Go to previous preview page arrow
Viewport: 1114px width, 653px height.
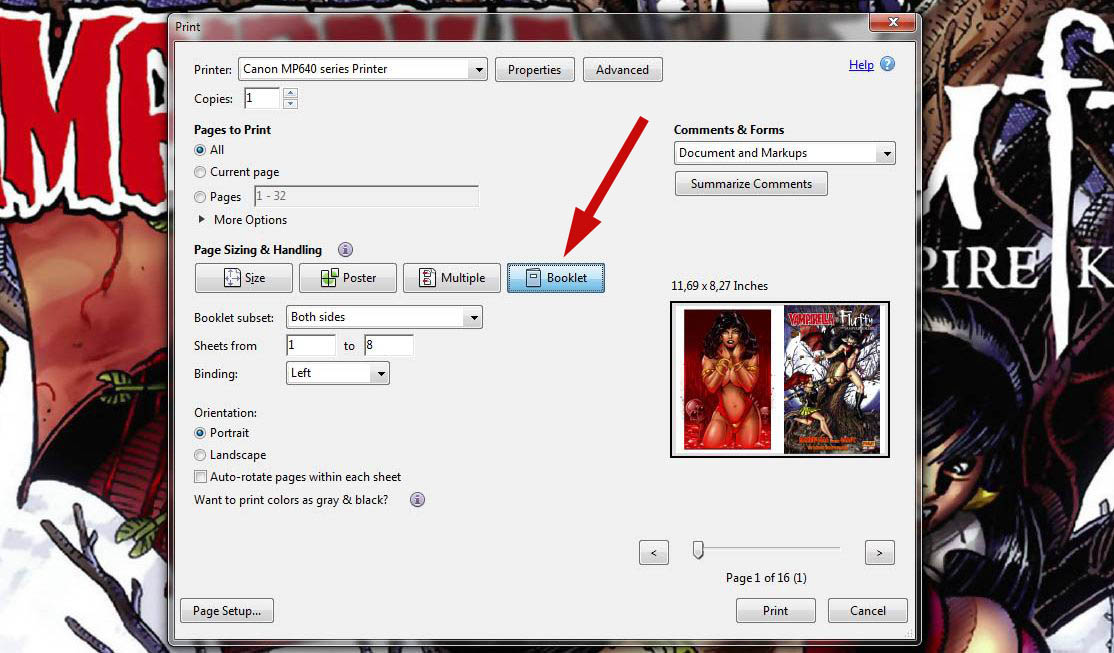coord(653,552)
